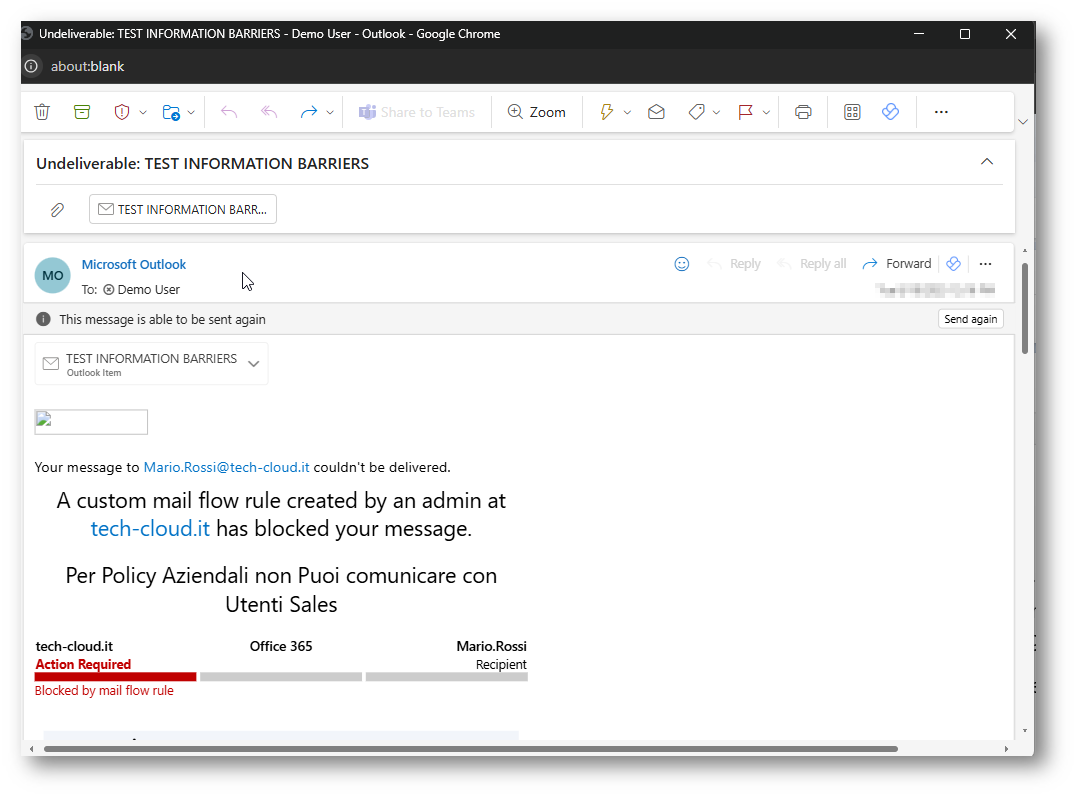Open the Apps grid icon in the toolbar
Viewport: 1078px width, 798px height.
click(x=852, y=112)
